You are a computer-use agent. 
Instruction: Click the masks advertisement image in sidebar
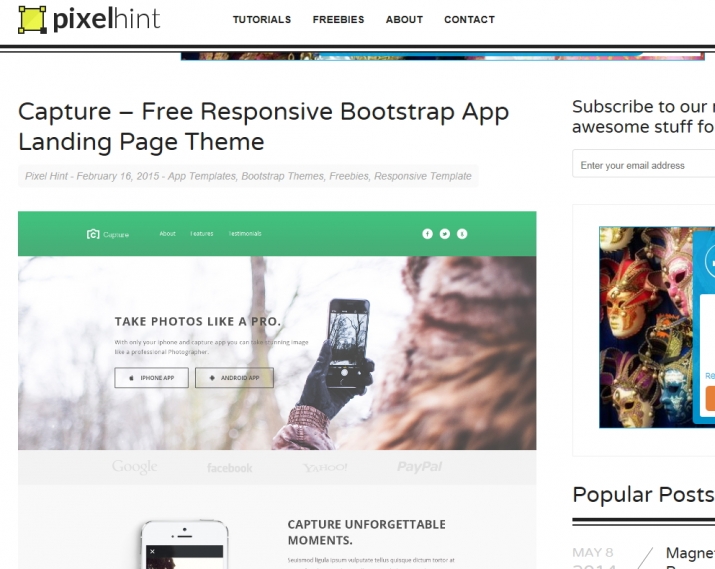click(x=657, y=327)
